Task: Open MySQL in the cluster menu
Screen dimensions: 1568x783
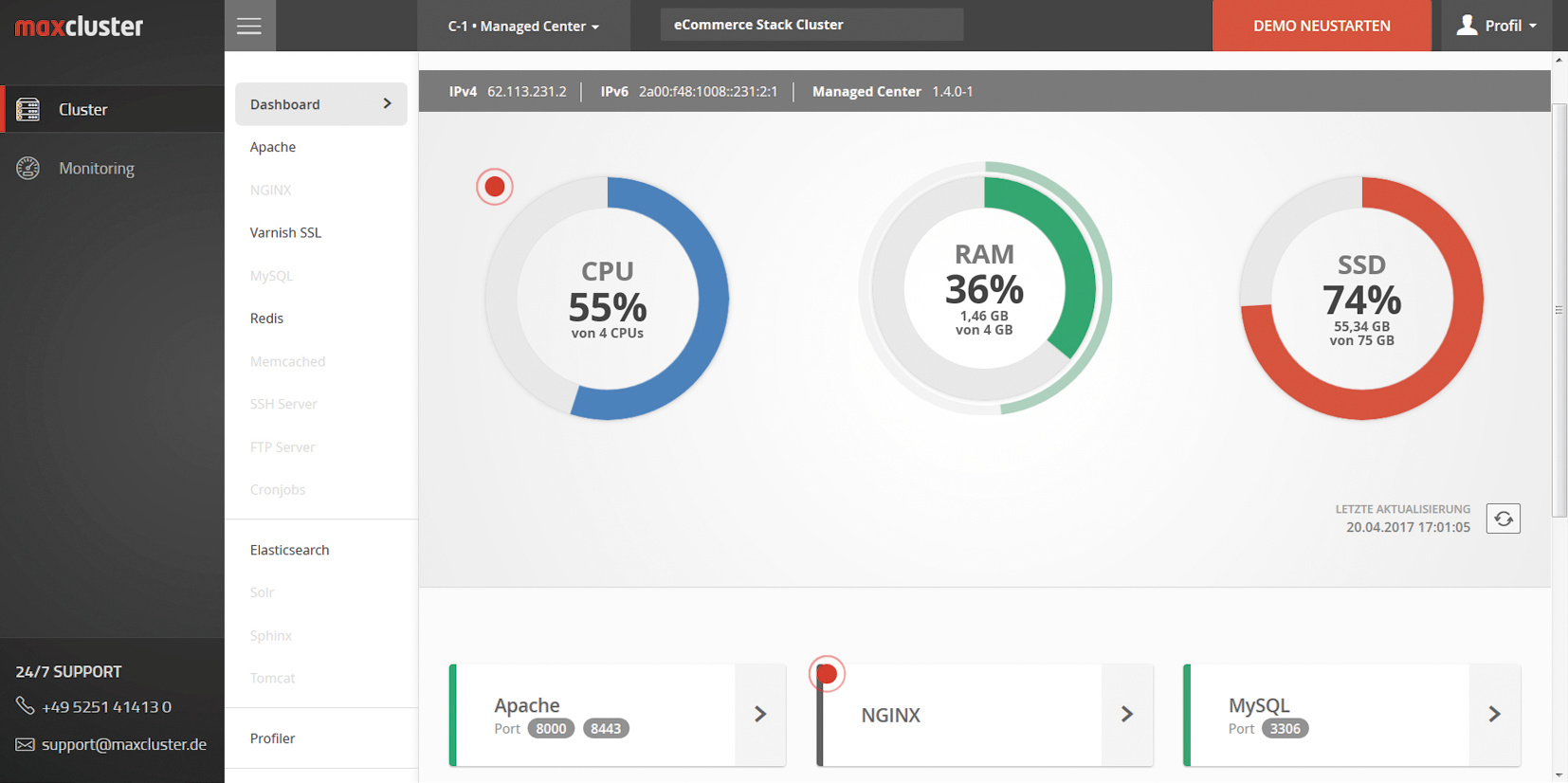Action: (272, 276)
